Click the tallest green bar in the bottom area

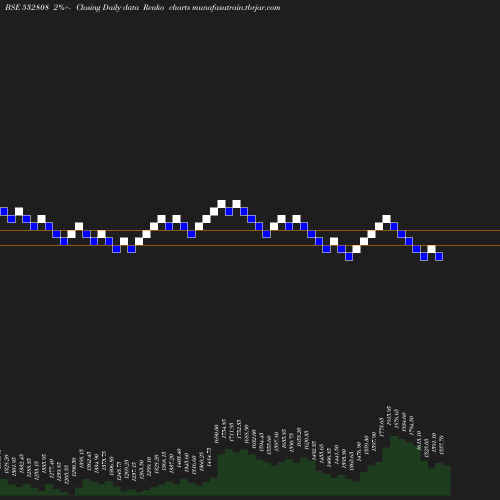[394, 466]
